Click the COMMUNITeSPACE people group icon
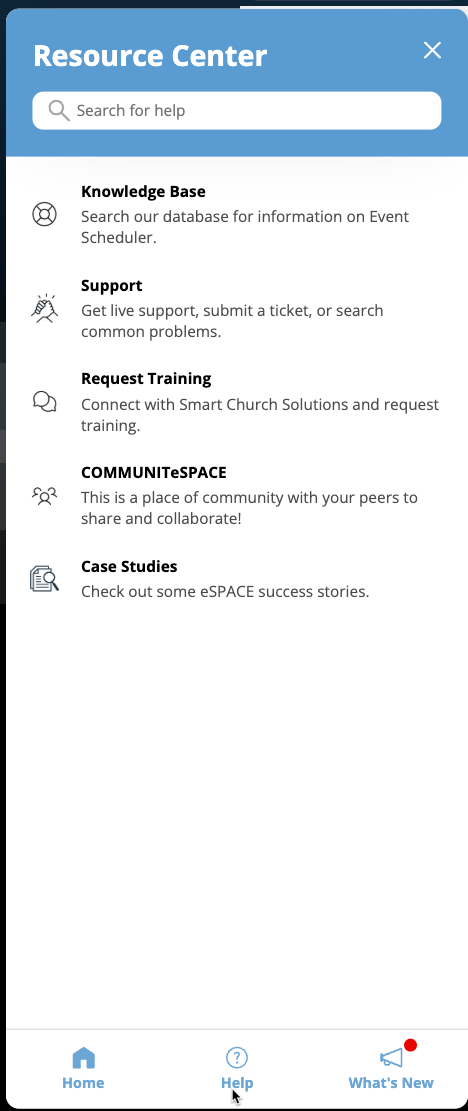Viewport: 468px width, 1111px height. click(45, 496)
